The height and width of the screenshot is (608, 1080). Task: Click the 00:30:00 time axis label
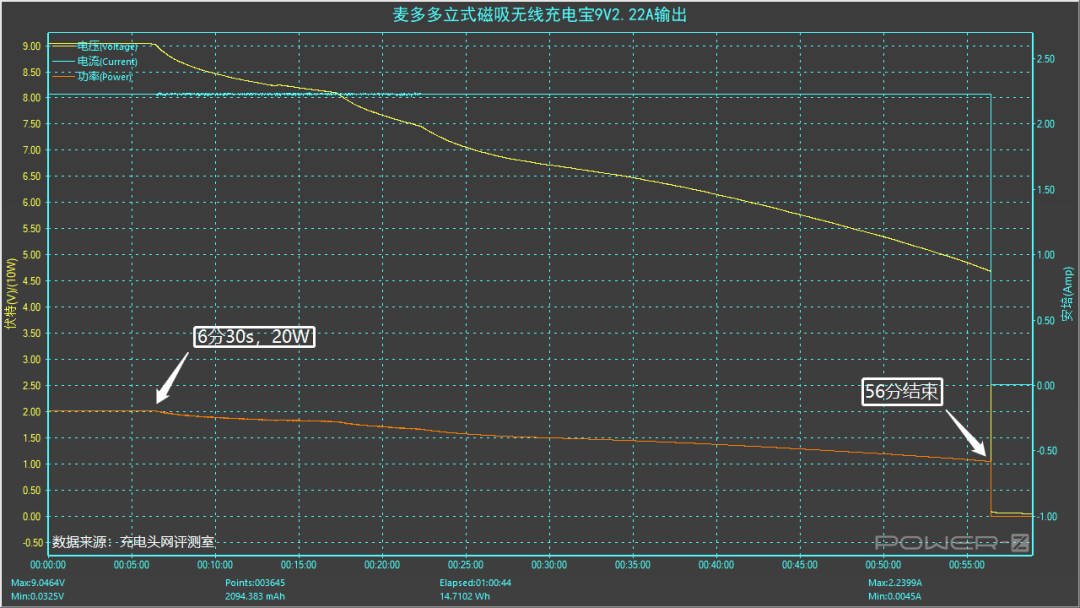pos(549,565)
